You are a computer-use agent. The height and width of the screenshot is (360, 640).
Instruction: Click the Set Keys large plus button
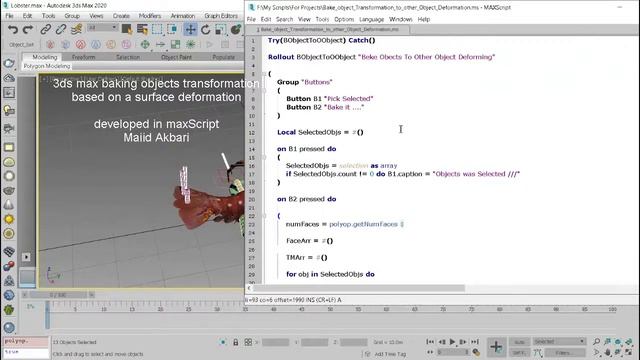click(x=496, y=347)
